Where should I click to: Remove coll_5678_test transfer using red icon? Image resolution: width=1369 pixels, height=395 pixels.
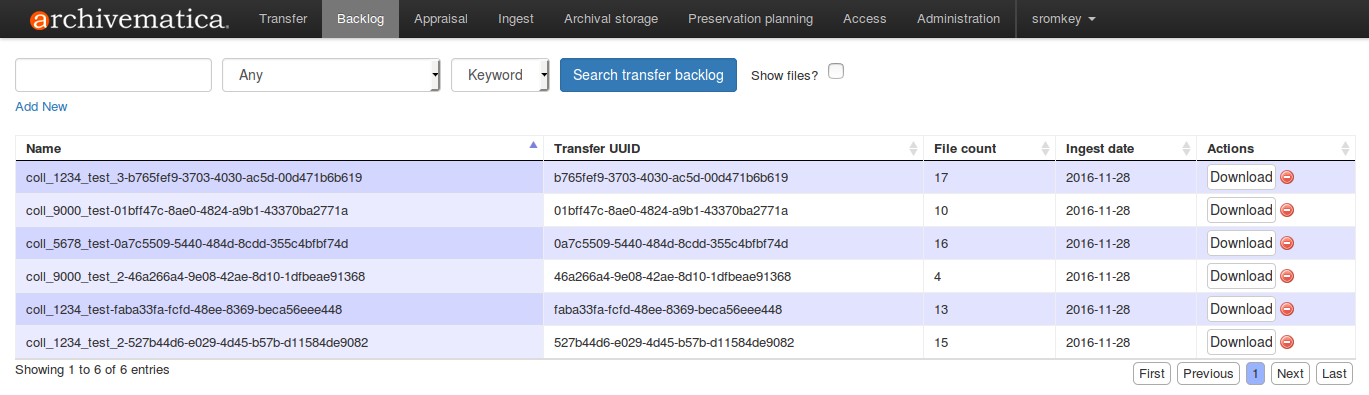pyautogui.click(x=1287, y=243)
